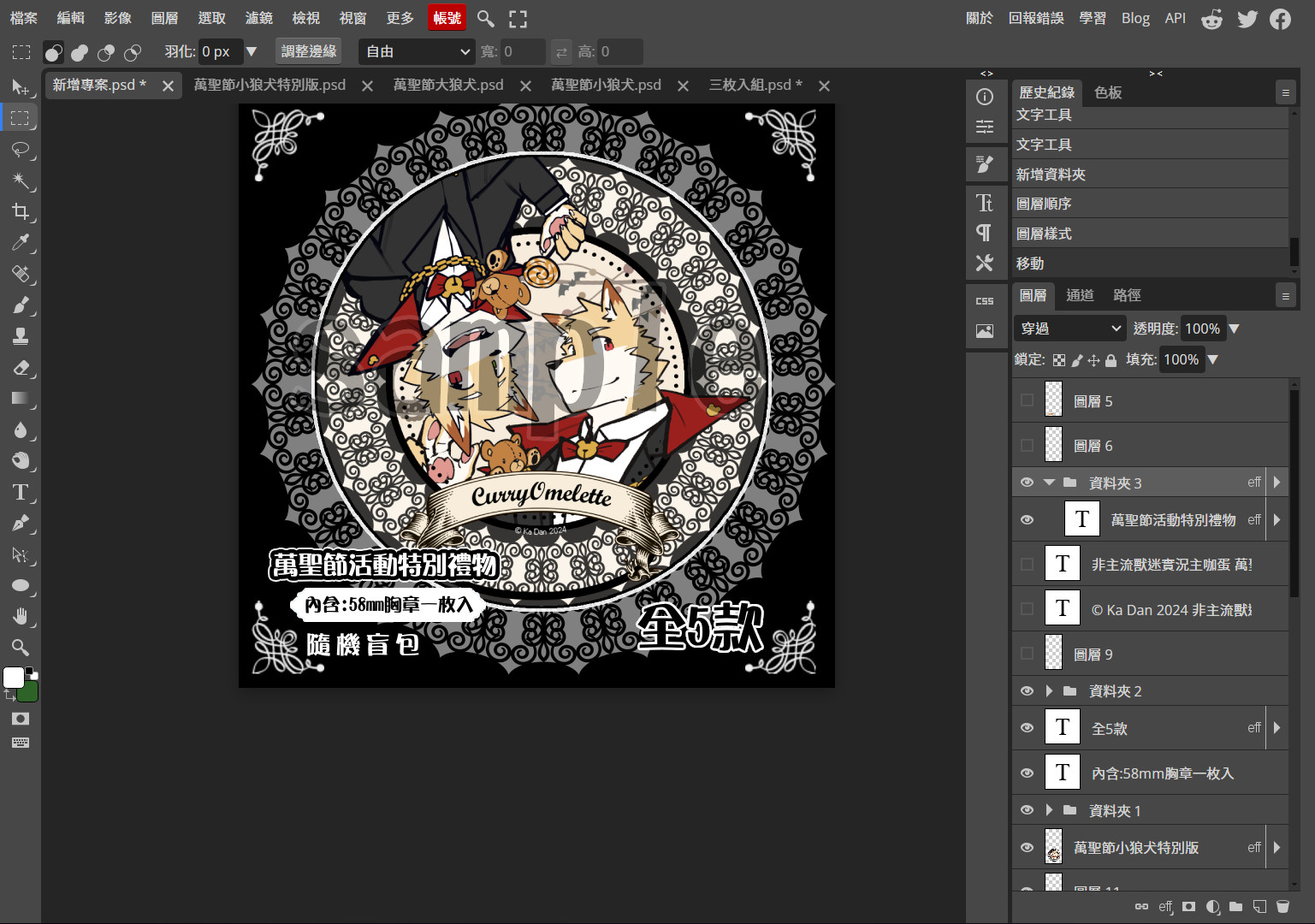
Task: Show 非主流獸迷實況主咖蛋 text layer
Action: [x=1028, y=564]
